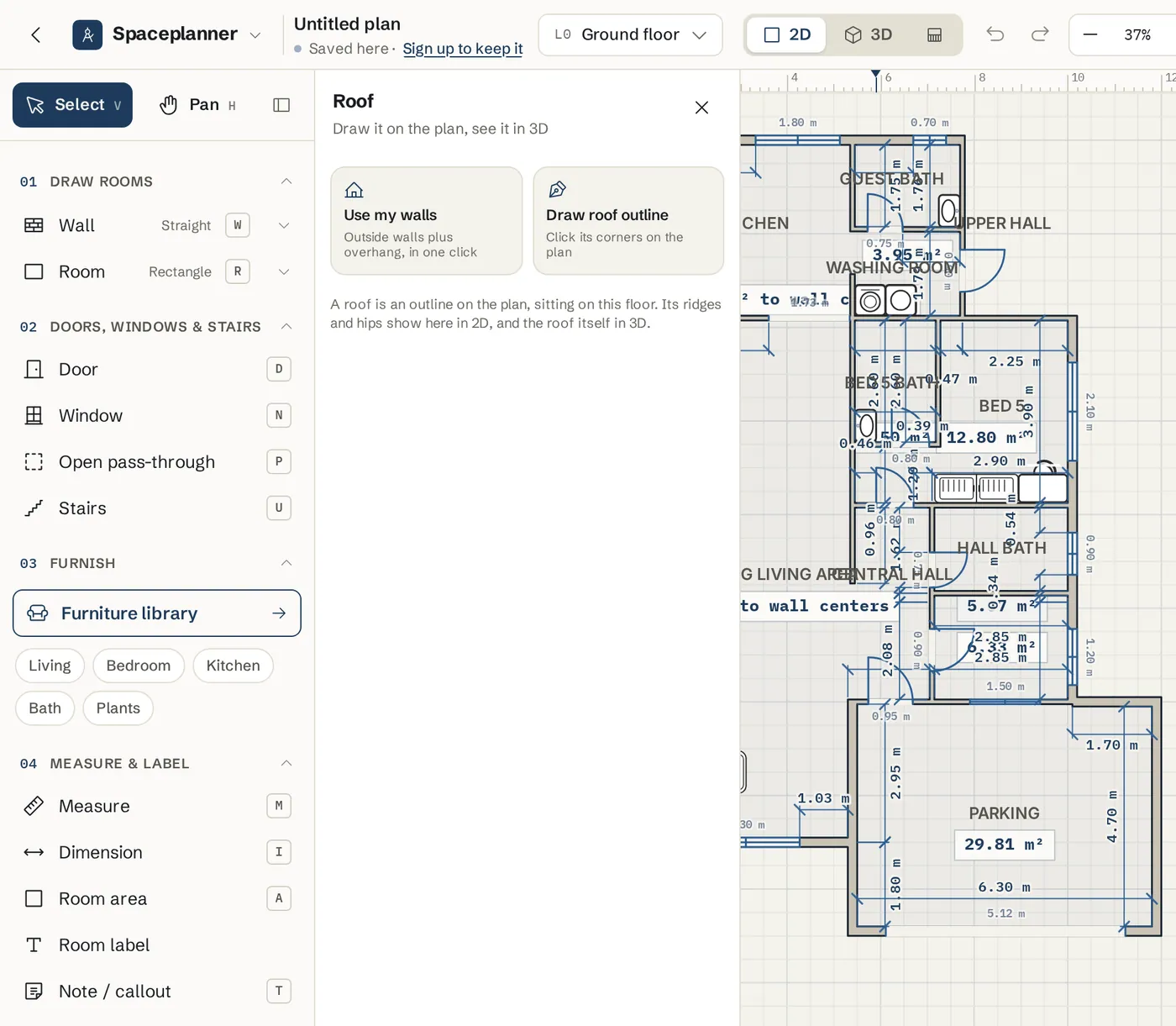This screenshot has height=1026, width=1176.
Task: Select the Door tool
Action: tap(156, 369)
